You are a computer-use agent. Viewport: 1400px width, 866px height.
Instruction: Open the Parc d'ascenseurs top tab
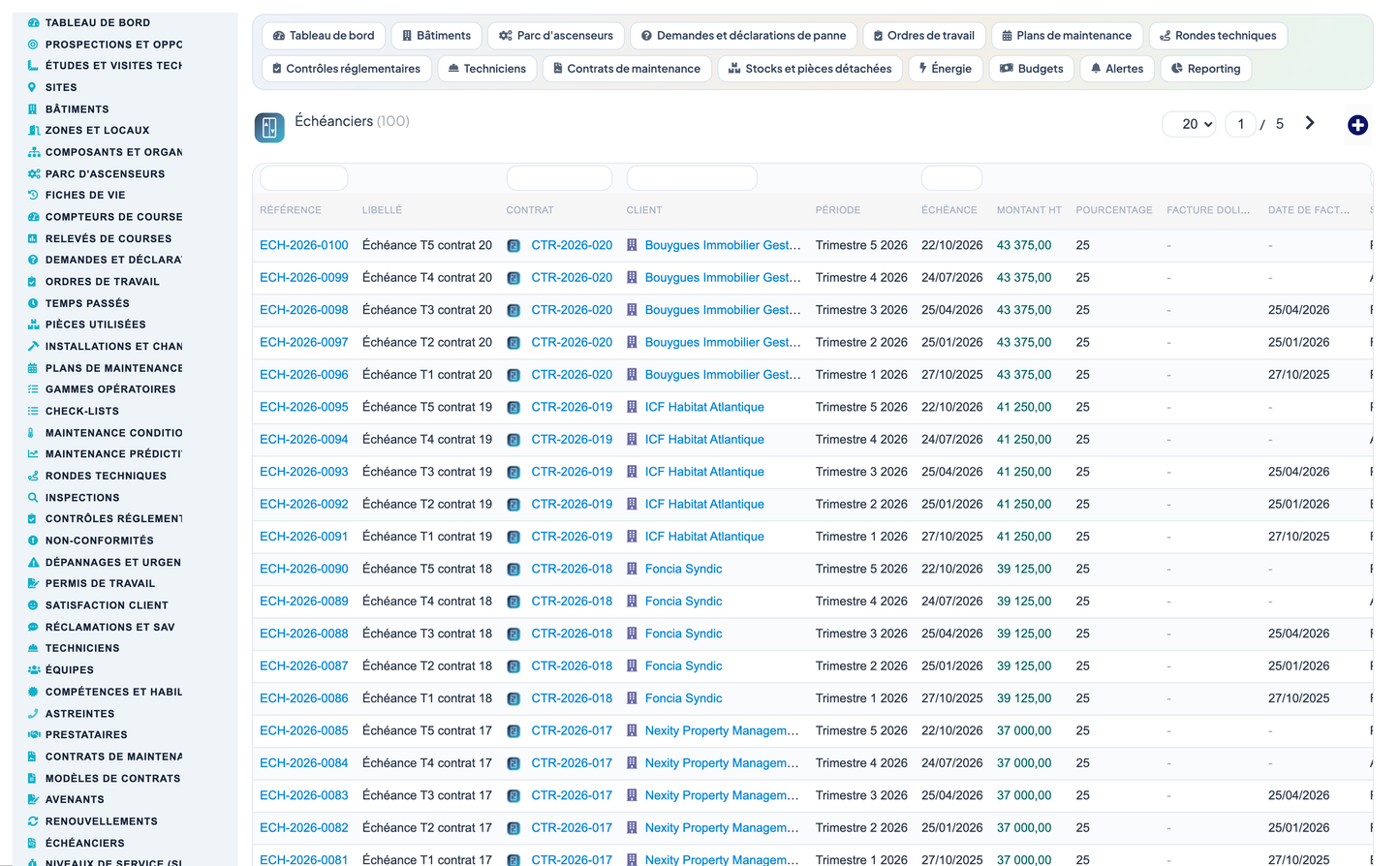point(556,36)
